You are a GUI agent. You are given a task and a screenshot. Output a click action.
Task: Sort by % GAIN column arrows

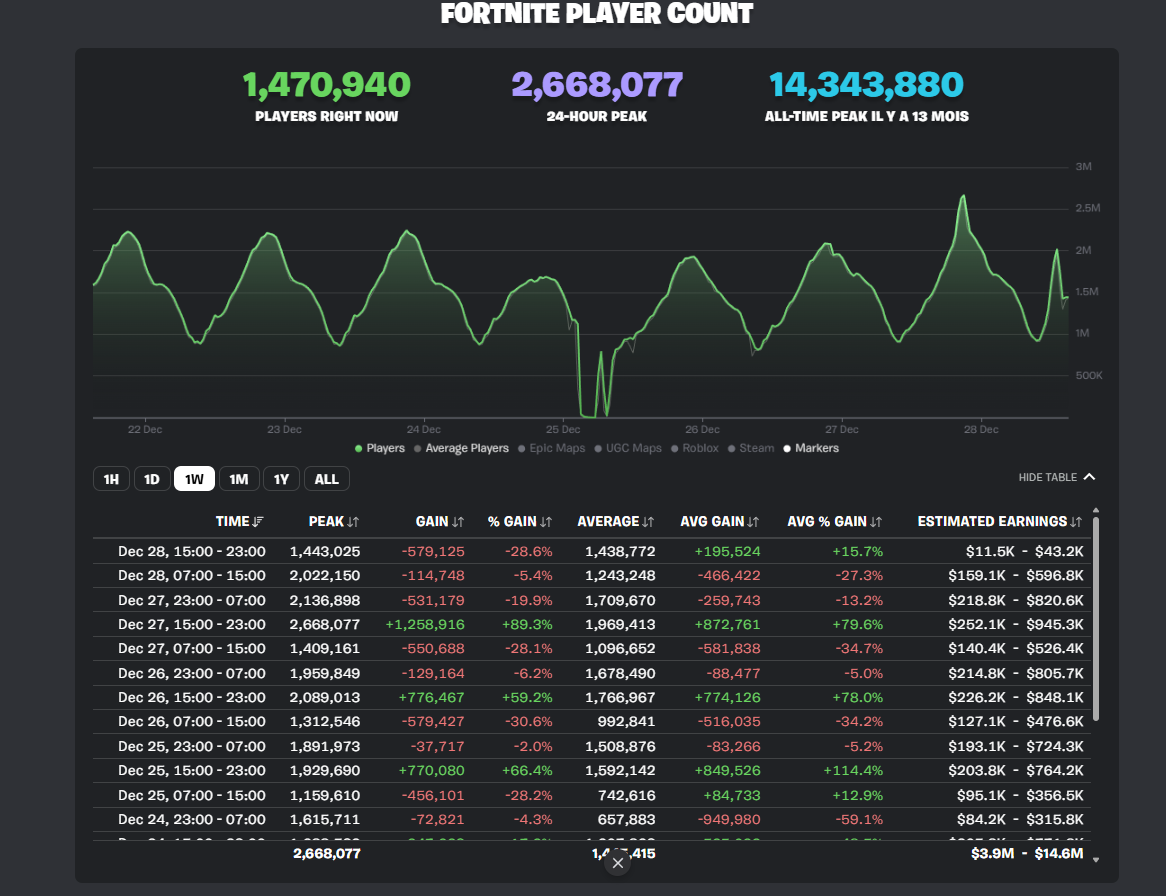tap(546, 522)
